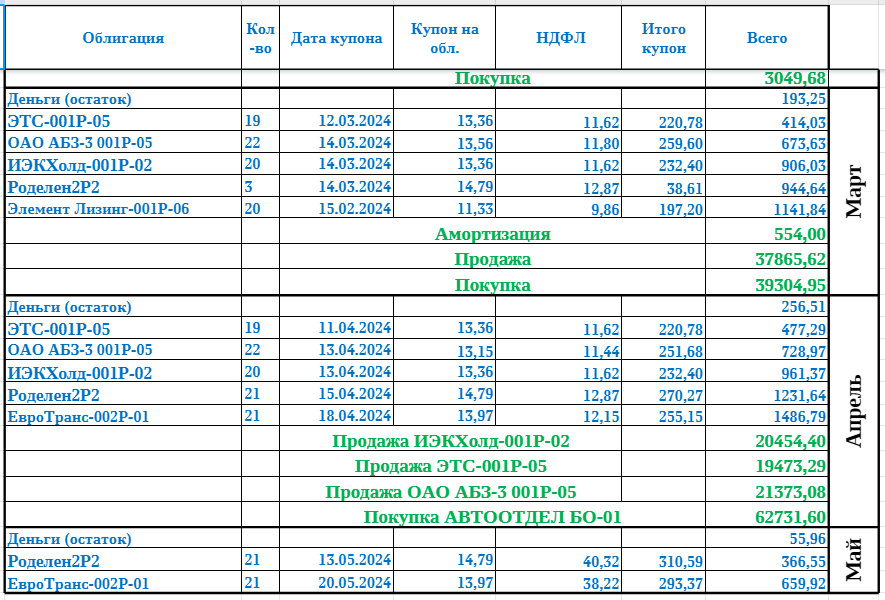Viewport: 885px width, 600px height.
Task: Select the coupon value 13,15
Action: coord(475,351)
